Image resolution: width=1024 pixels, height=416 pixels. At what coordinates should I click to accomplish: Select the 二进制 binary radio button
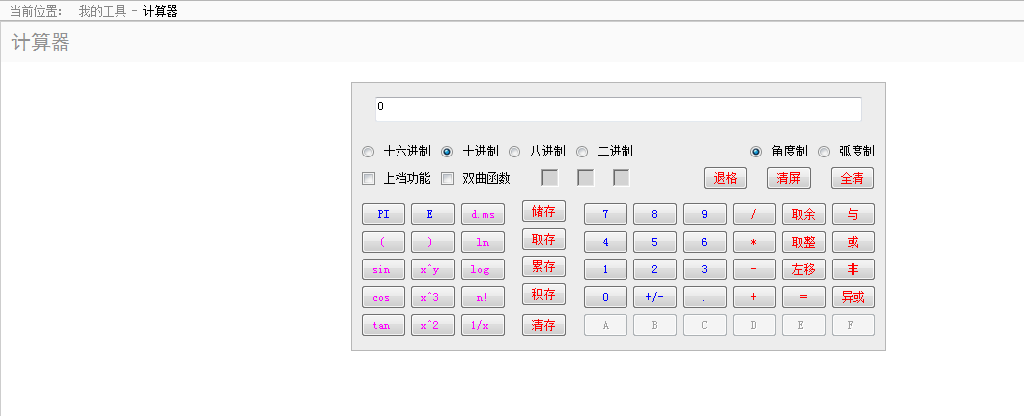582,152
